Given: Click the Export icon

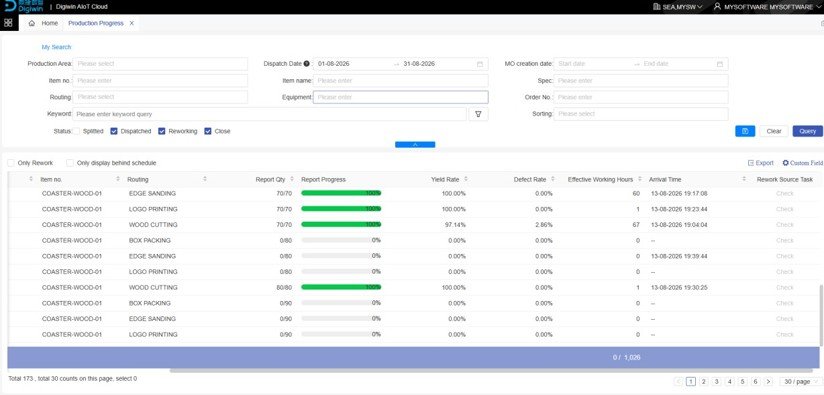Looking at the screenshot, I should tap(751, 163).
